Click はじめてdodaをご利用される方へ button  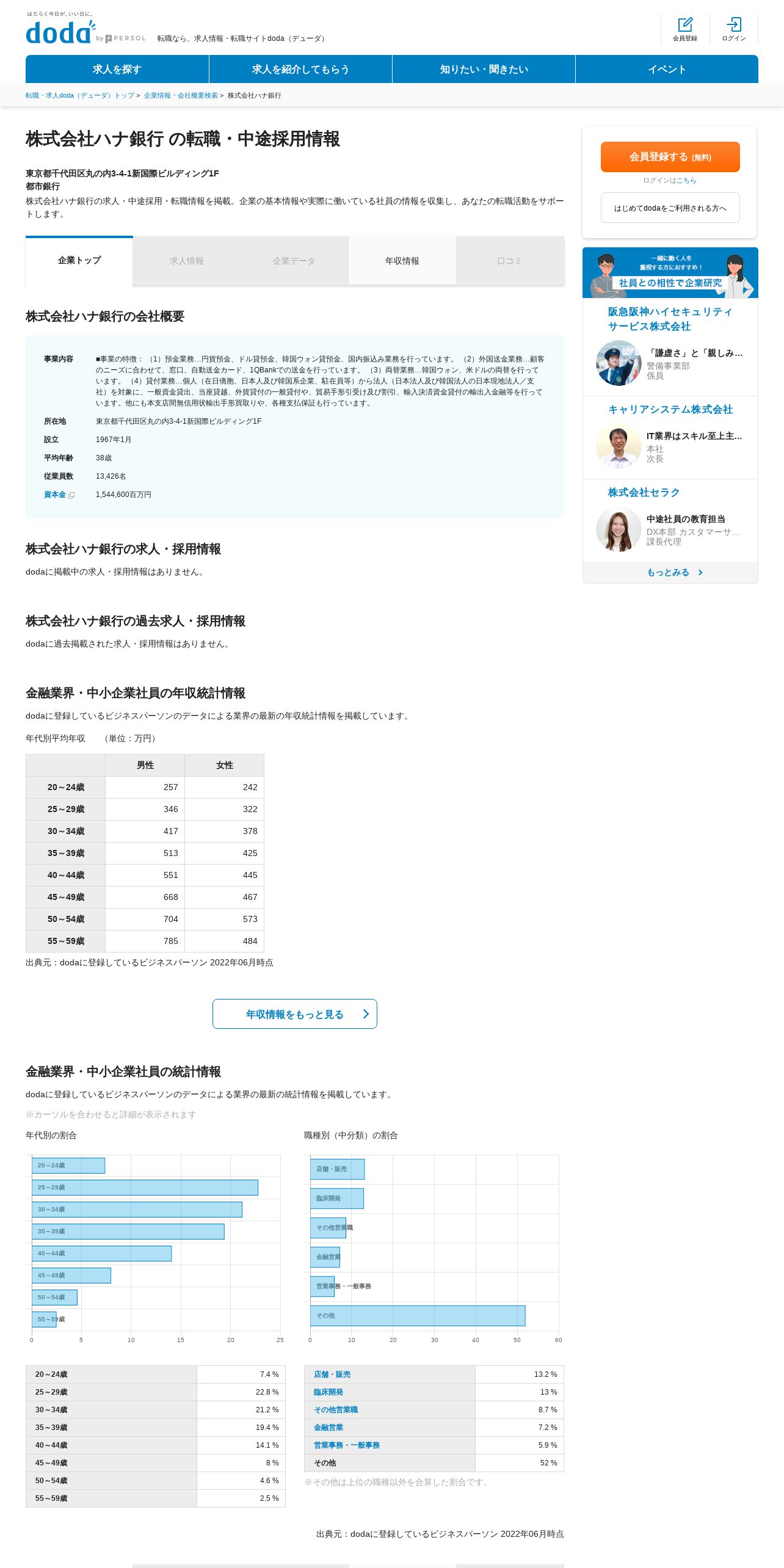point(670,208)
